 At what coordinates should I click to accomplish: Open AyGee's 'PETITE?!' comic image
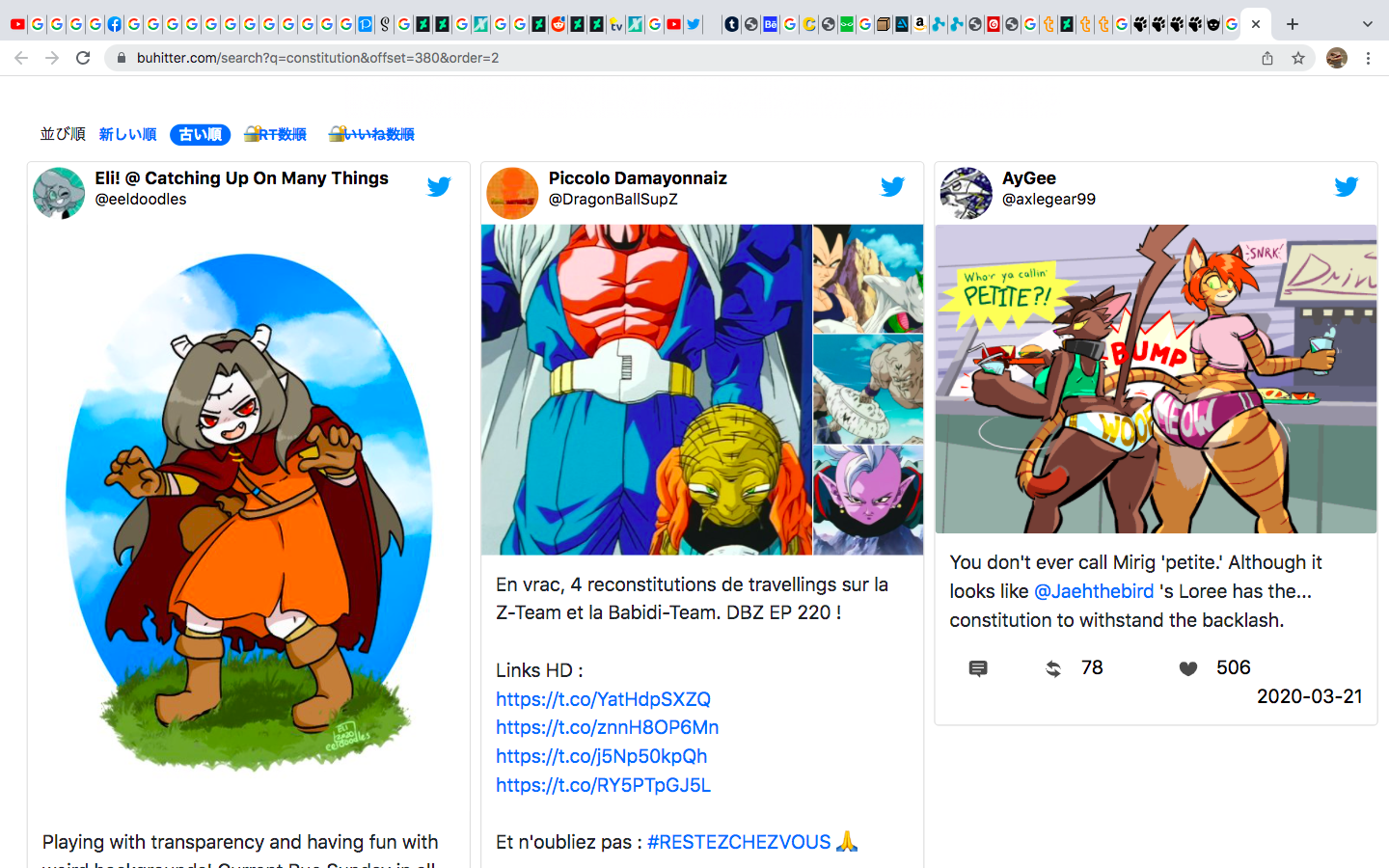[1156, 379]
